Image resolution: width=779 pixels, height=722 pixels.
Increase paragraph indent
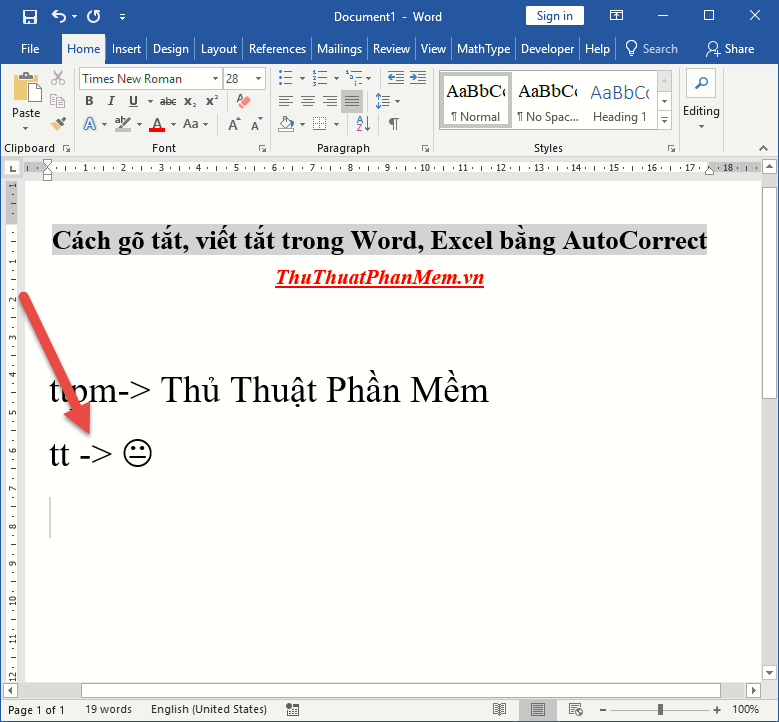tap(418, 78)
